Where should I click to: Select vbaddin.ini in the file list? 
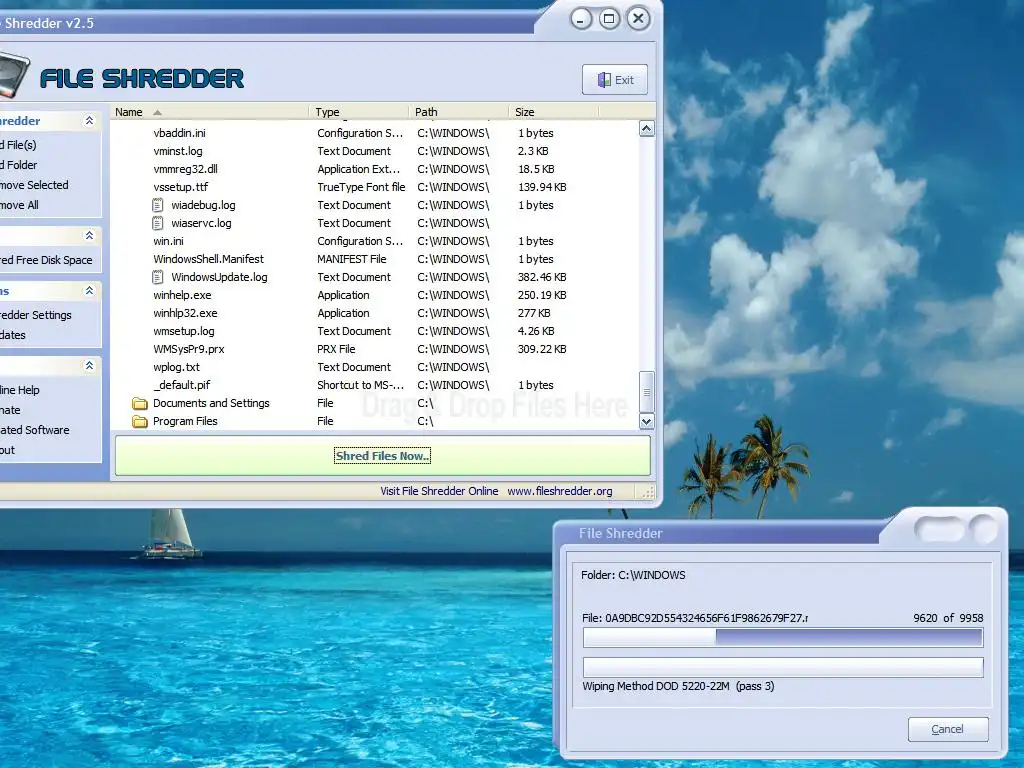(180, 133)
